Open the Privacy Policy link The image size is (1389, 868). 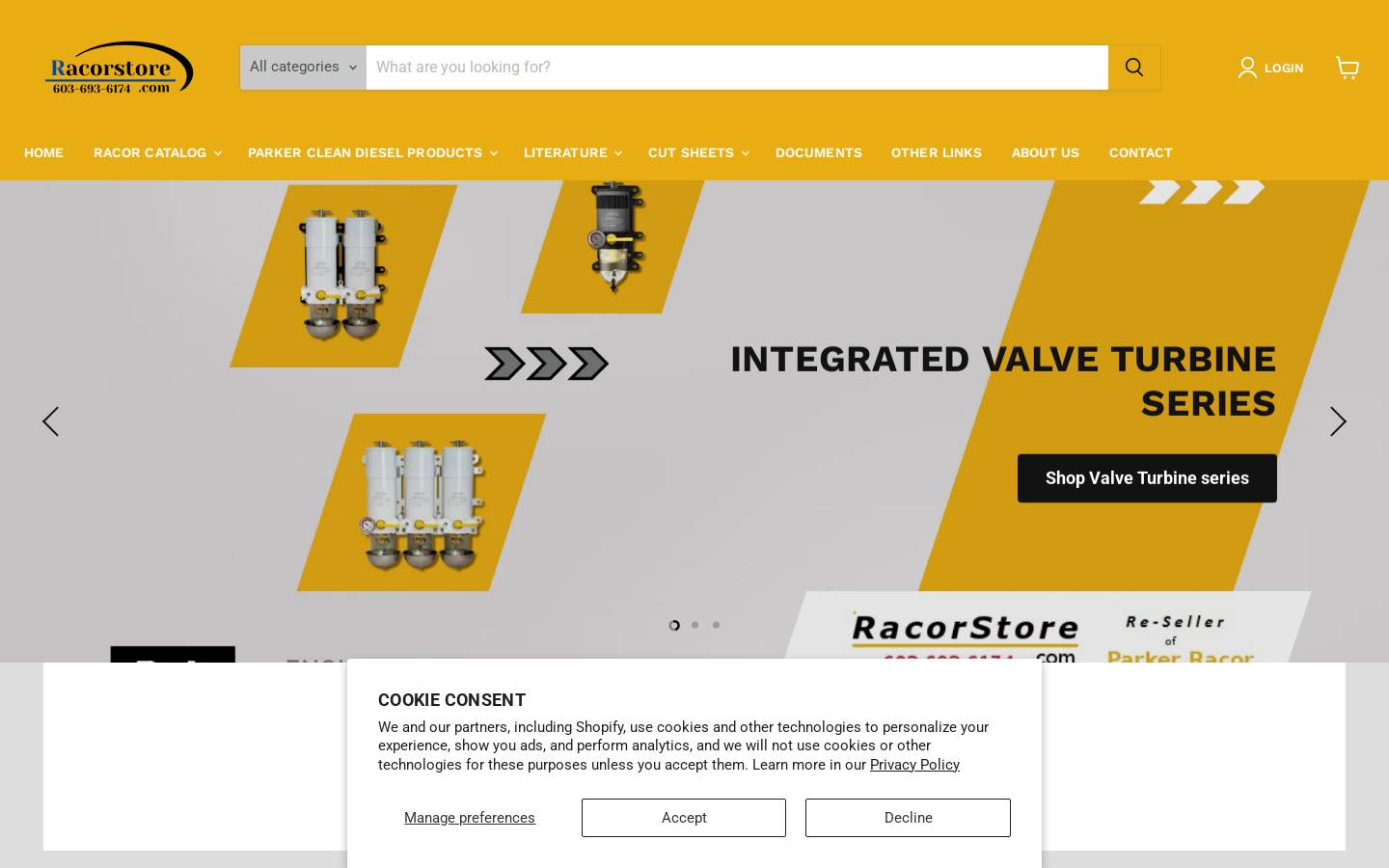914,765
